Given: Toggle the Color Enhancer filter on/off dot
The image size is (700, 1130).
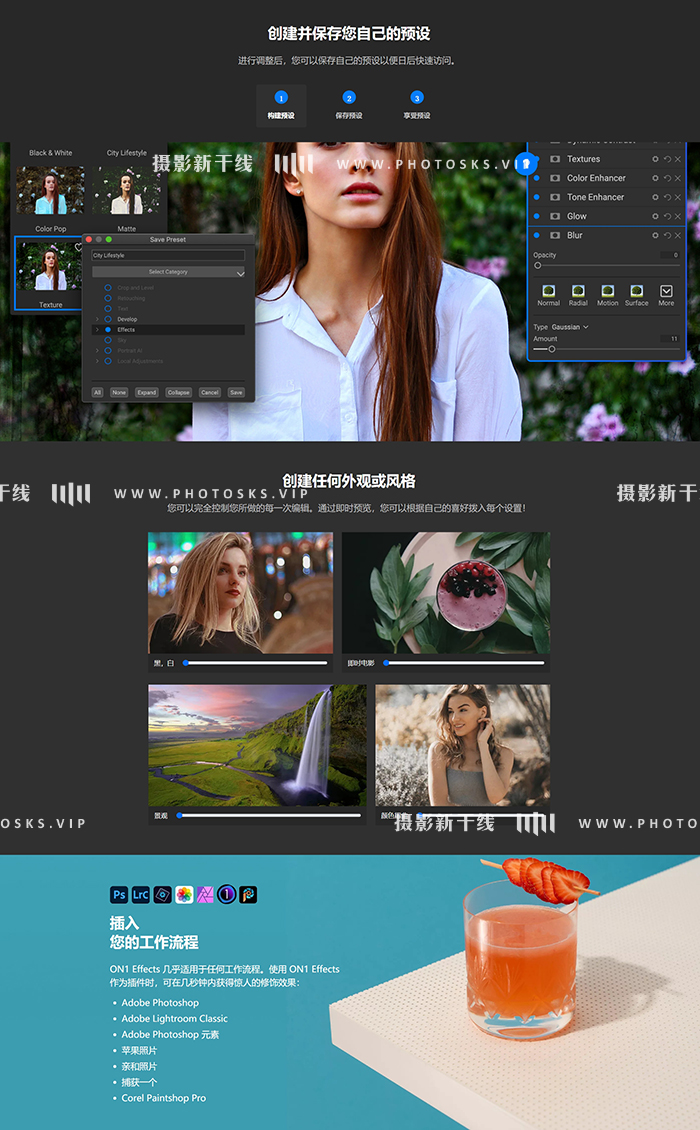Looking at the screenshot, I should click(x=536, y=178).
